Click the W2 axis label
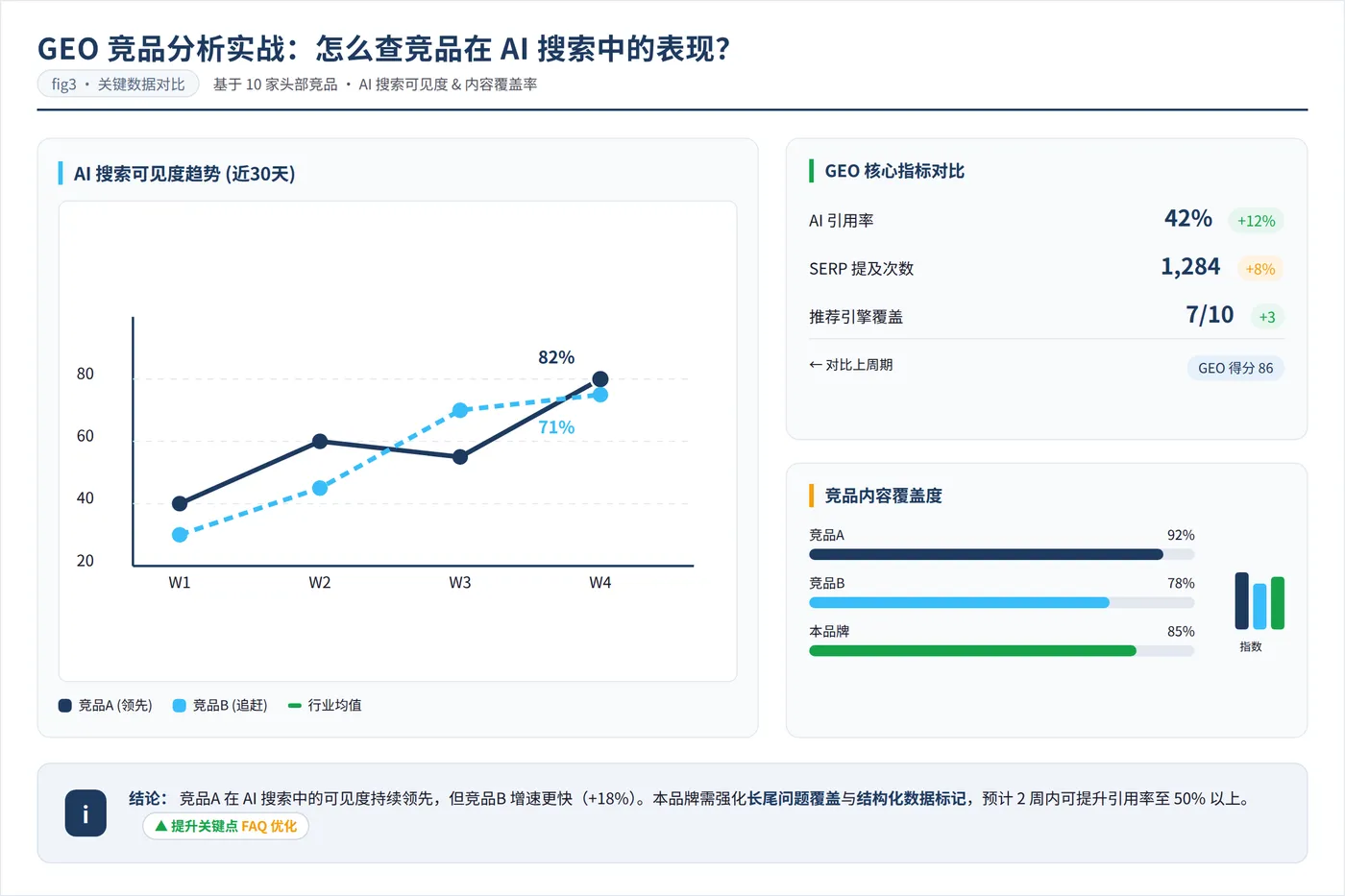The height and width of the screenshot is (896, 1345). coord(320,583)
